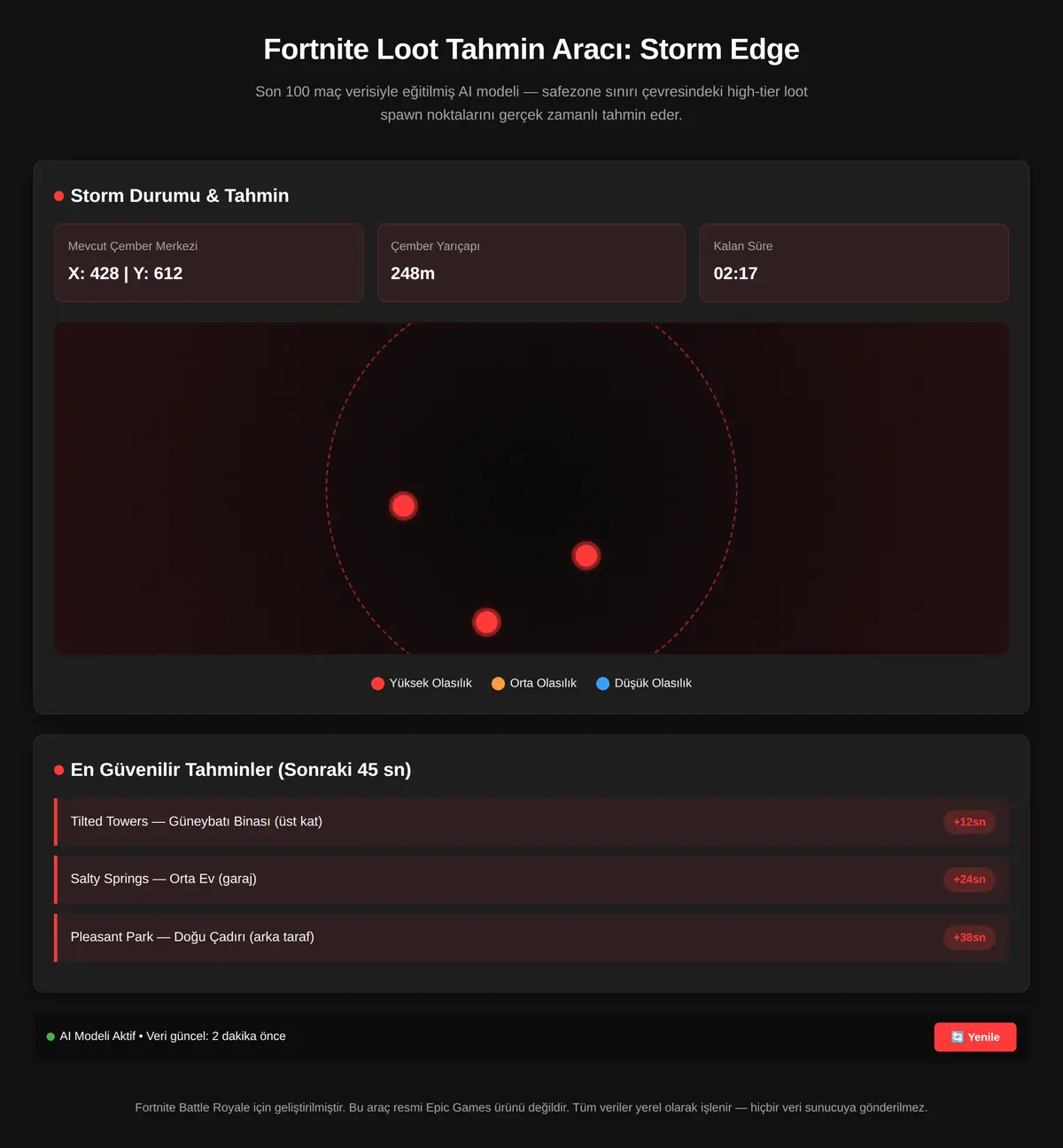The height and width of the screenshot is (1148, 1063).
Task: Click the +24sn time badge
Action: coord(969,880)
